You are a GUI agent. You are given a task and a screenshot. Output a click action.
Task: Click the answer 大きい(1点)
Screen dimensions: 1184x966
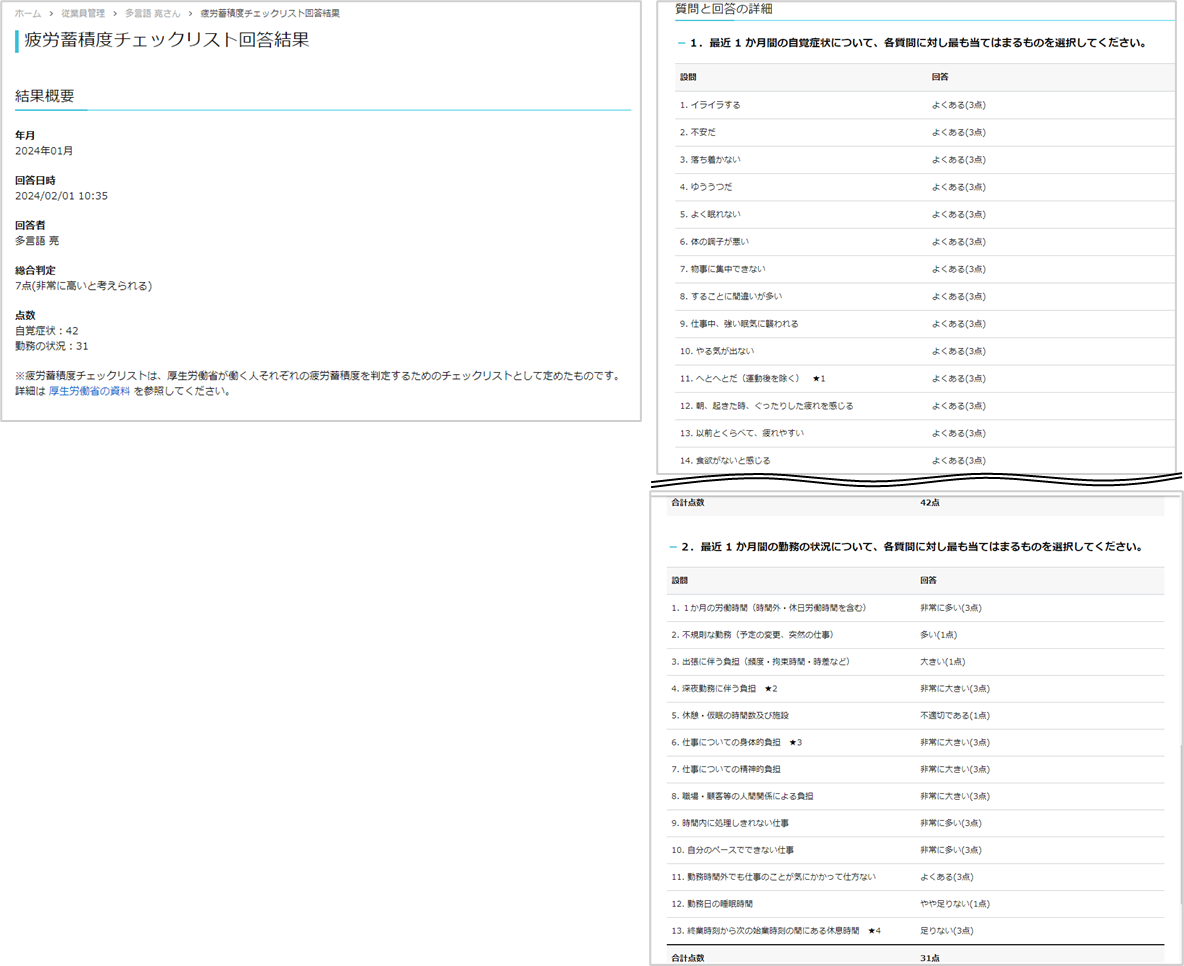[942, 662]
